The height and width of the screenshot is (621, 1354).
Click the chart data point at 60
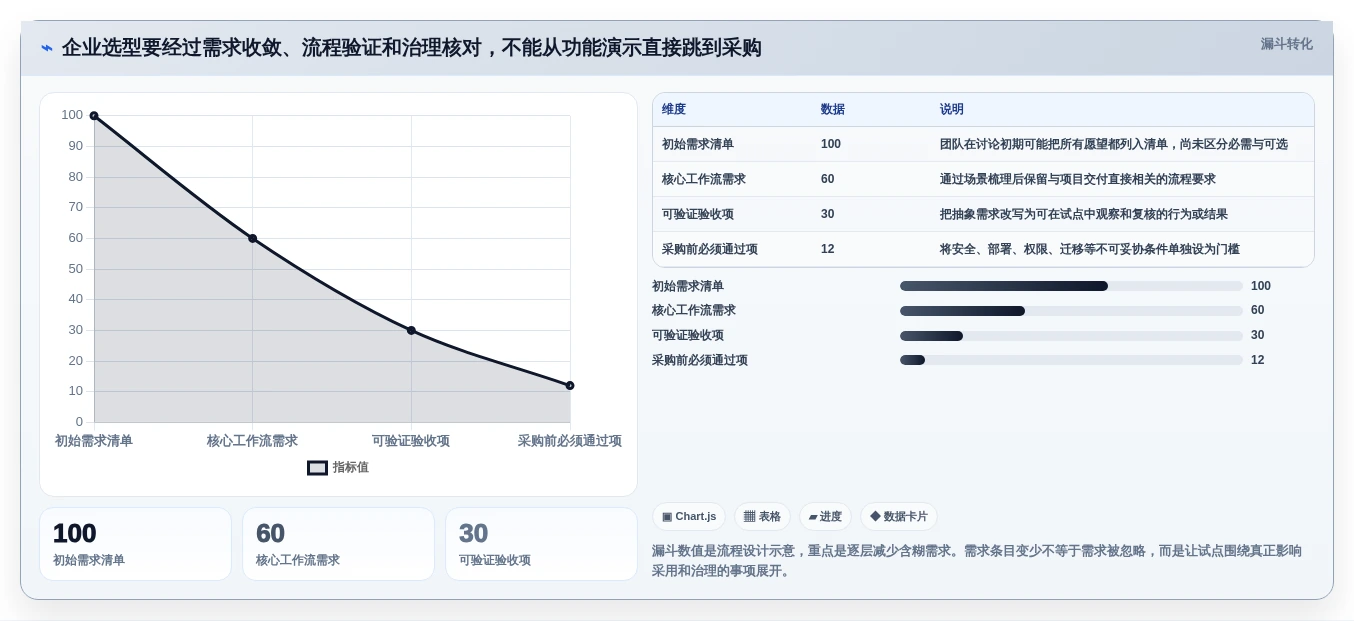pos(253,238)
